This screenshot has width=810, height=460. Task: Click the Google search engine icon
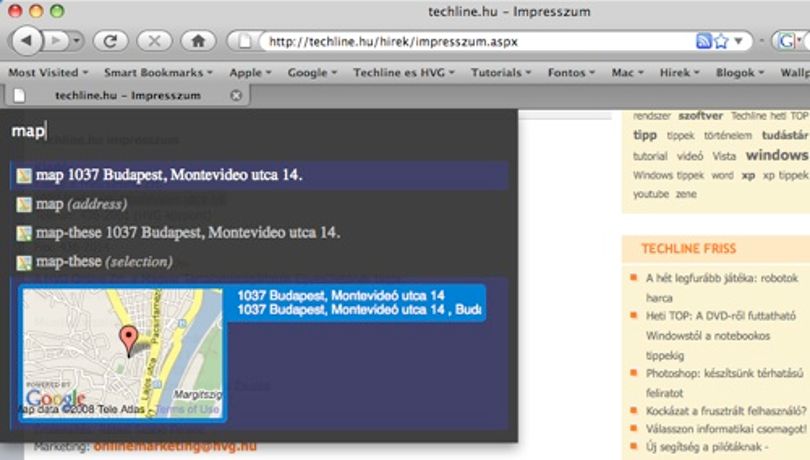(x=787, y=41)
